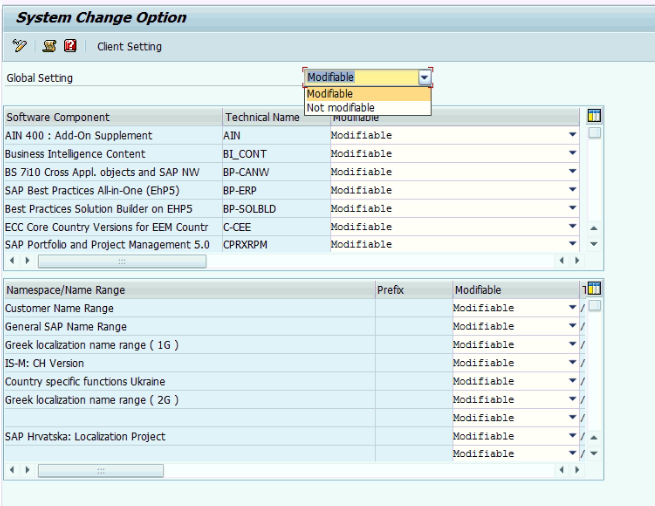The height and width of the screenshot is (506, 655).
Task: Open Client Setting
Action: tap(129, 46)
